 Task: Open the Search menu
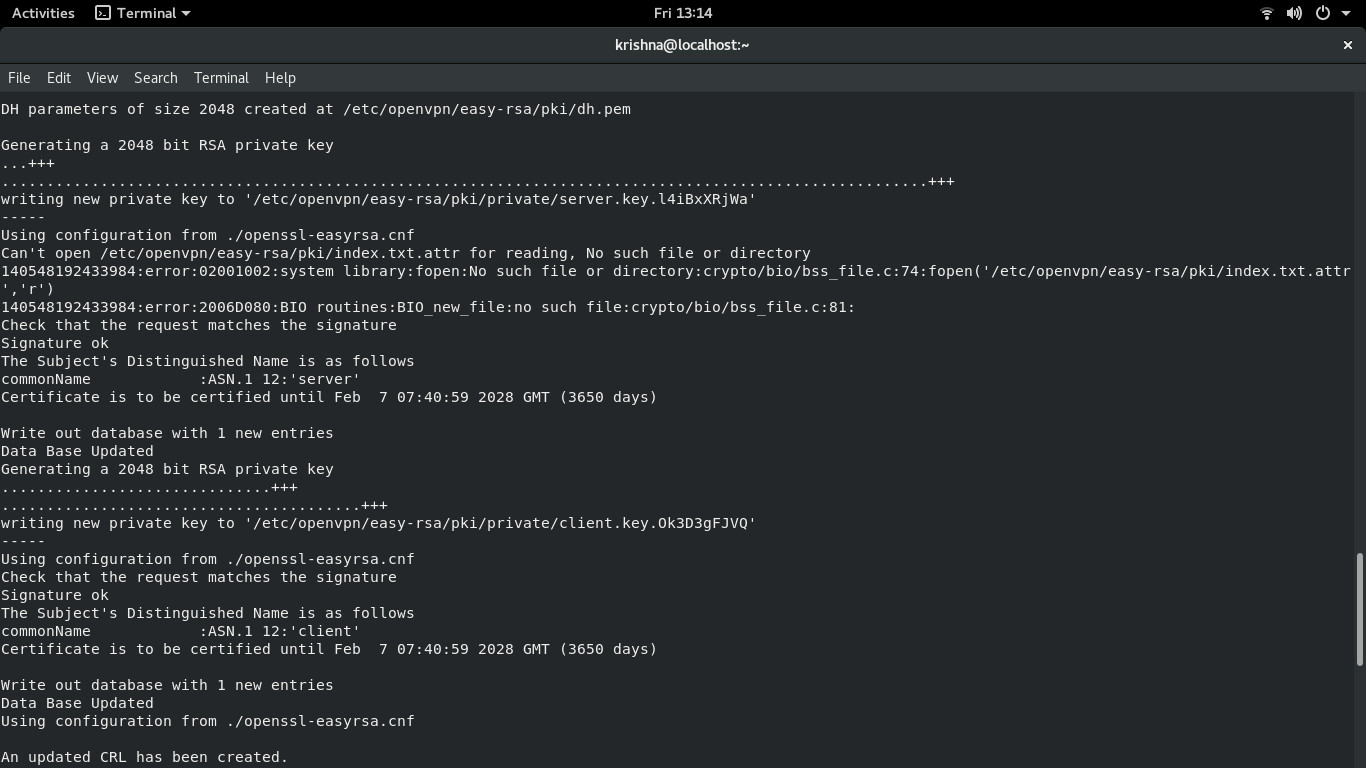coord(155,78)
